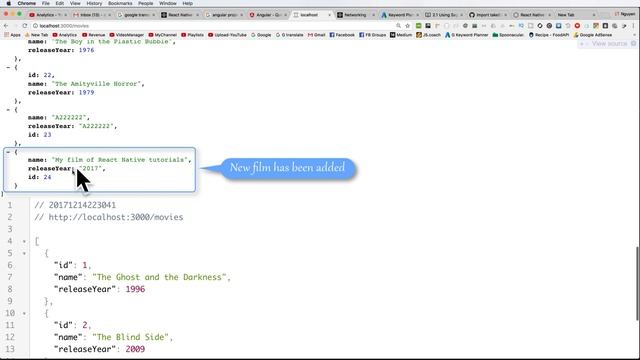Open the Apple menu
The height and width of the screenshot is (360, 640).
[9, 3]
